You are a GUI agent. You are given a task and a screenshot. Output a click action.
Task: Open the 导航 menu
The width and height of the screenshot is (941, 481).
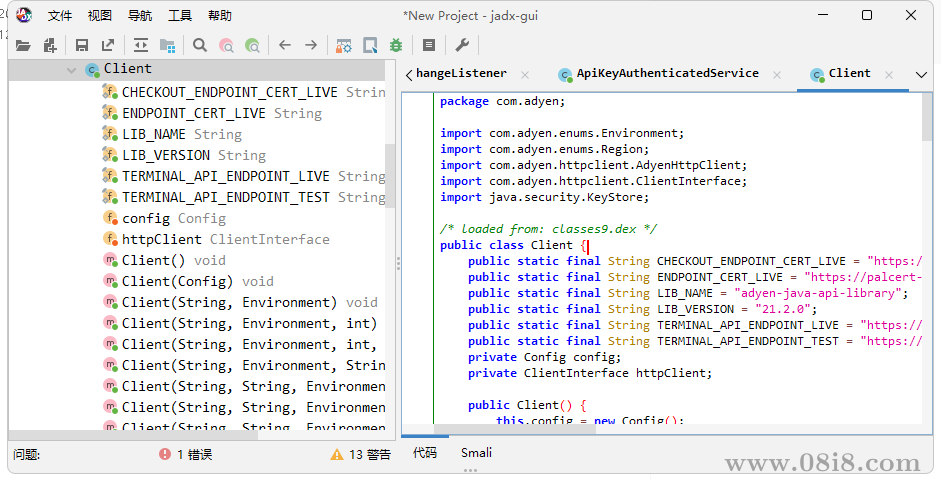140,16
